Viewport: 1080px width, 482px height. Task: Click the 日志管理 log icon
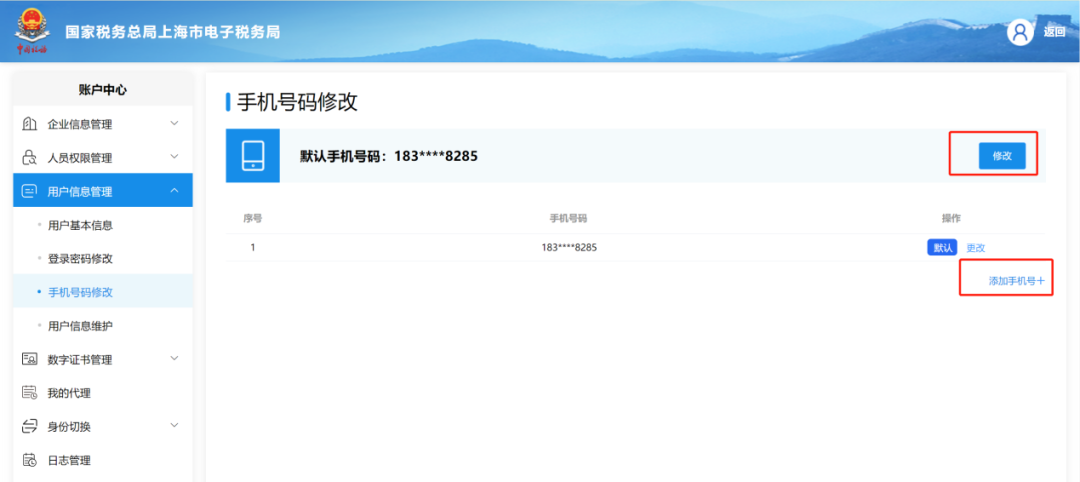coord(30,460)
